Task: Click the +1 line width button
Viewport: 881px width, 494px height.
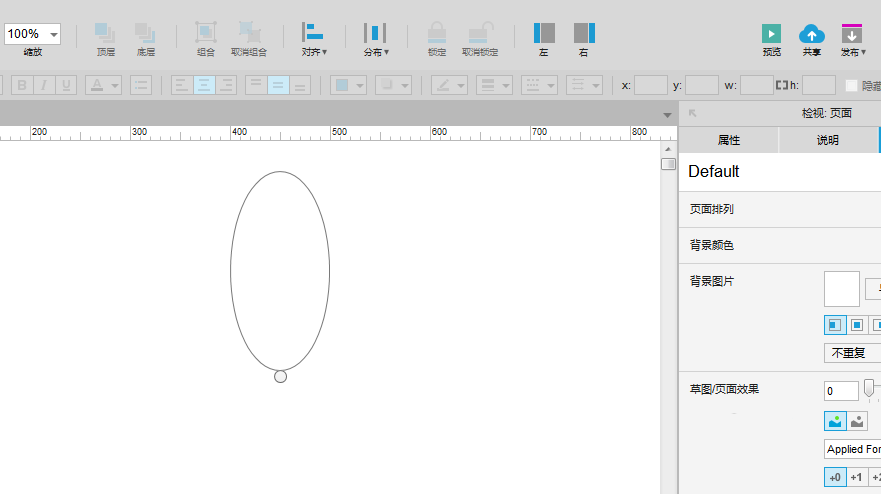Action: [x=856, y=478]
